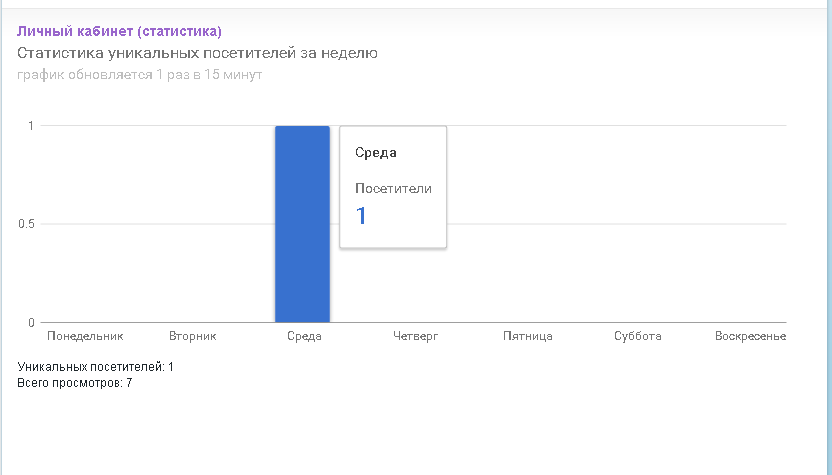The width and height of the screenshot is (832, 475).
Task: Click the Четверг axis label
Action: tap(415, 337)
